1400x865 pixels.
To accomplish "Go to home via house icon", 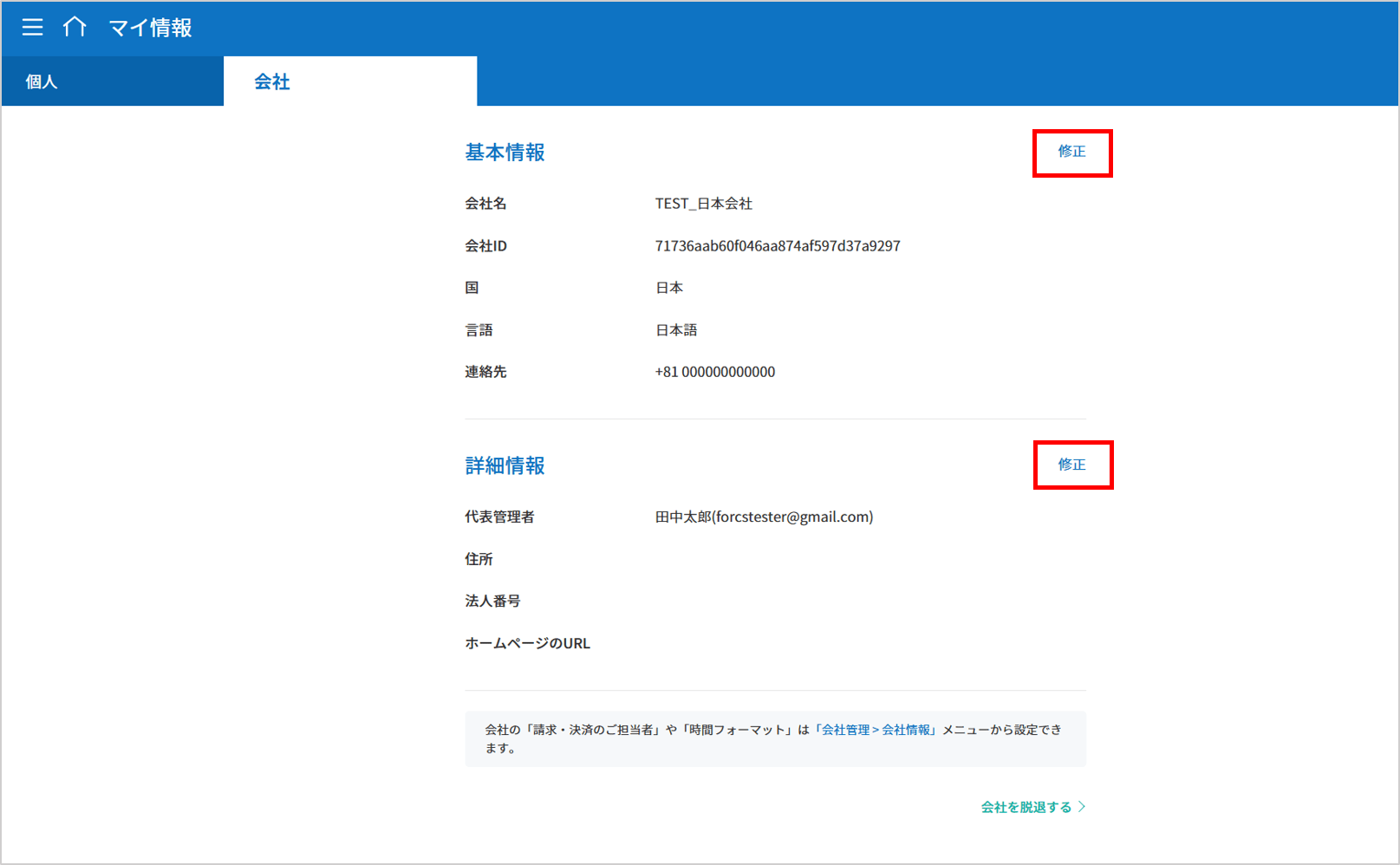I will coord(75,27).
